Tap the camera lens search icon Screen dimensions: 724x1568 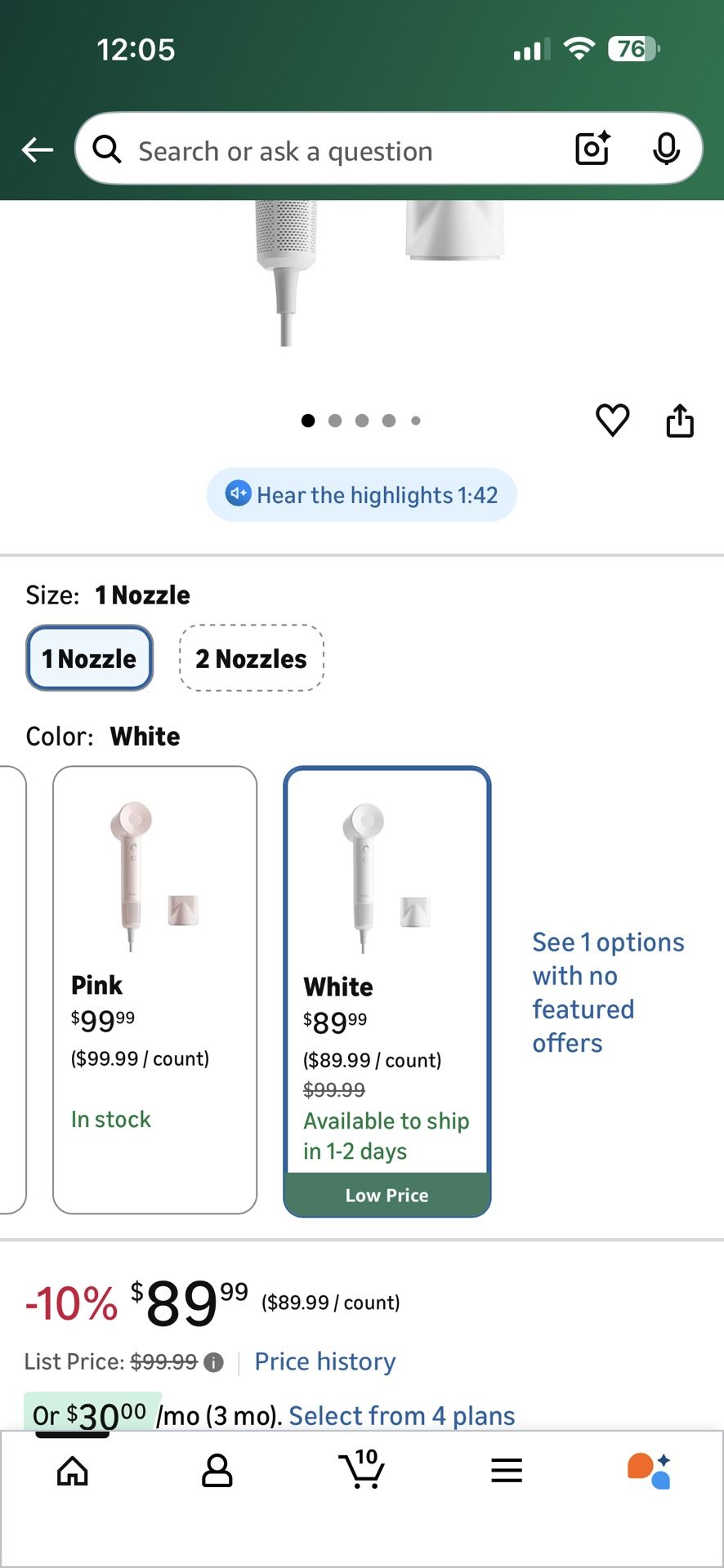tap(592, 149)
